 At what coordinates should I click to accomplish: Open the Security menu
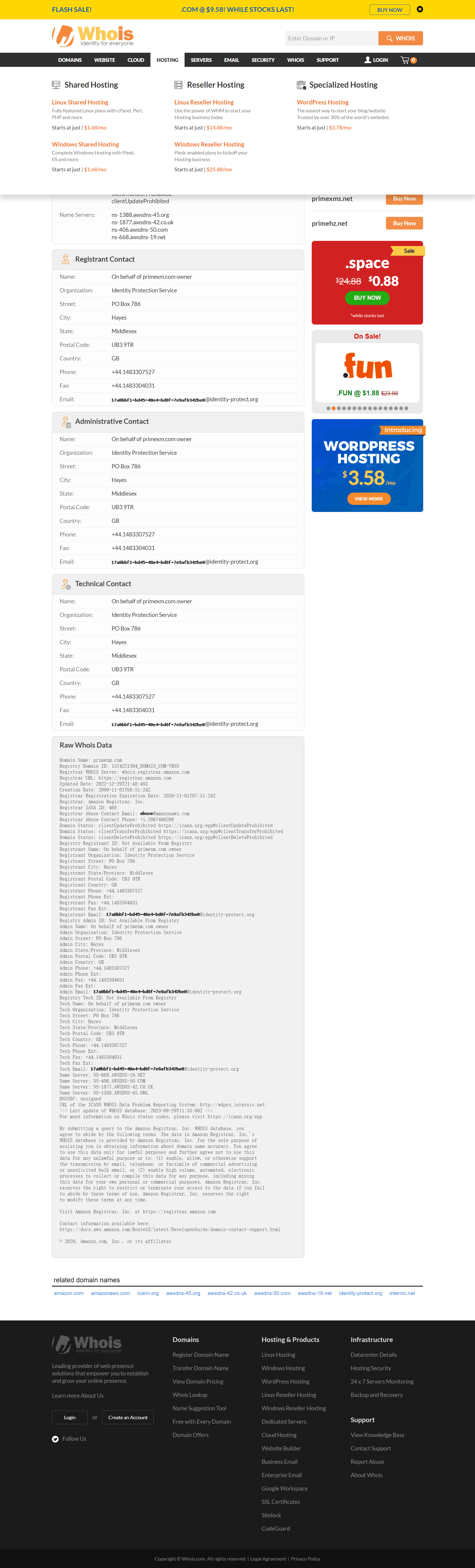point(263,60)
